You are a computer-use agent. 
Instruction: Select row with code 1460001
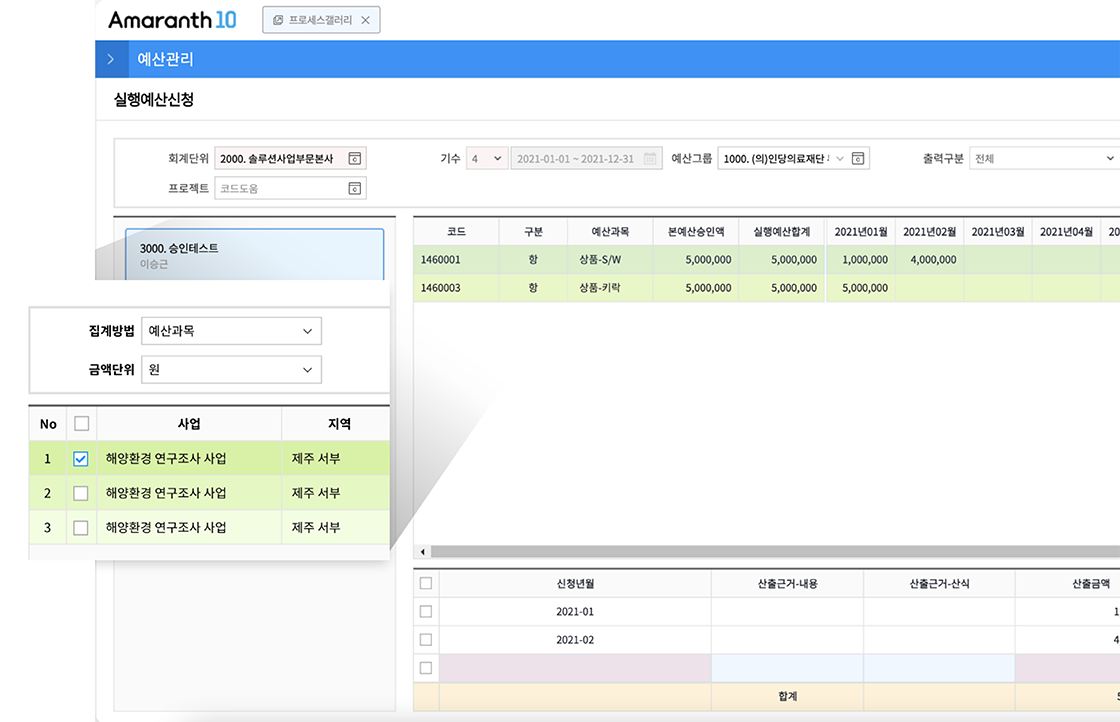pos(766,259)
